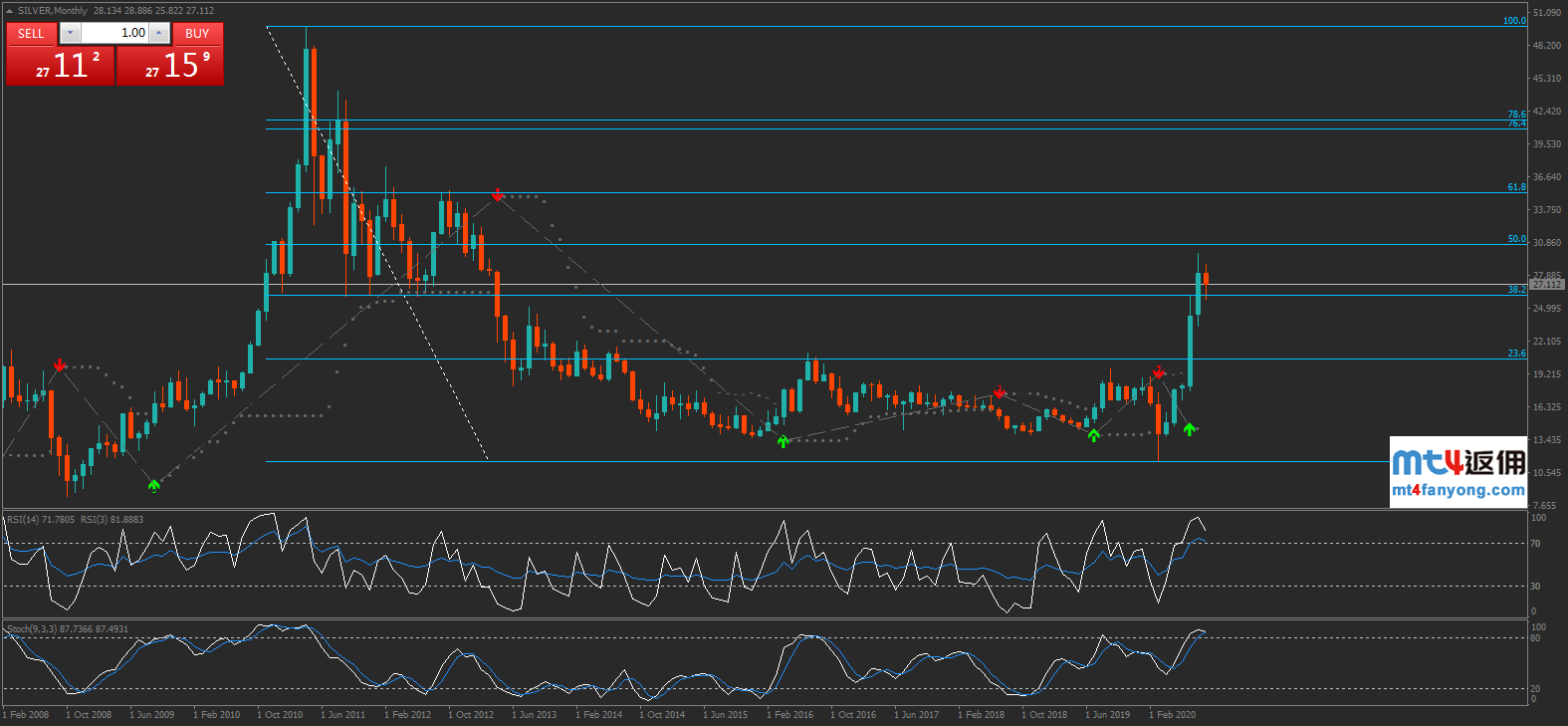Decrease volume with the down arrow
1568x726 pixels.
point(70,33)
